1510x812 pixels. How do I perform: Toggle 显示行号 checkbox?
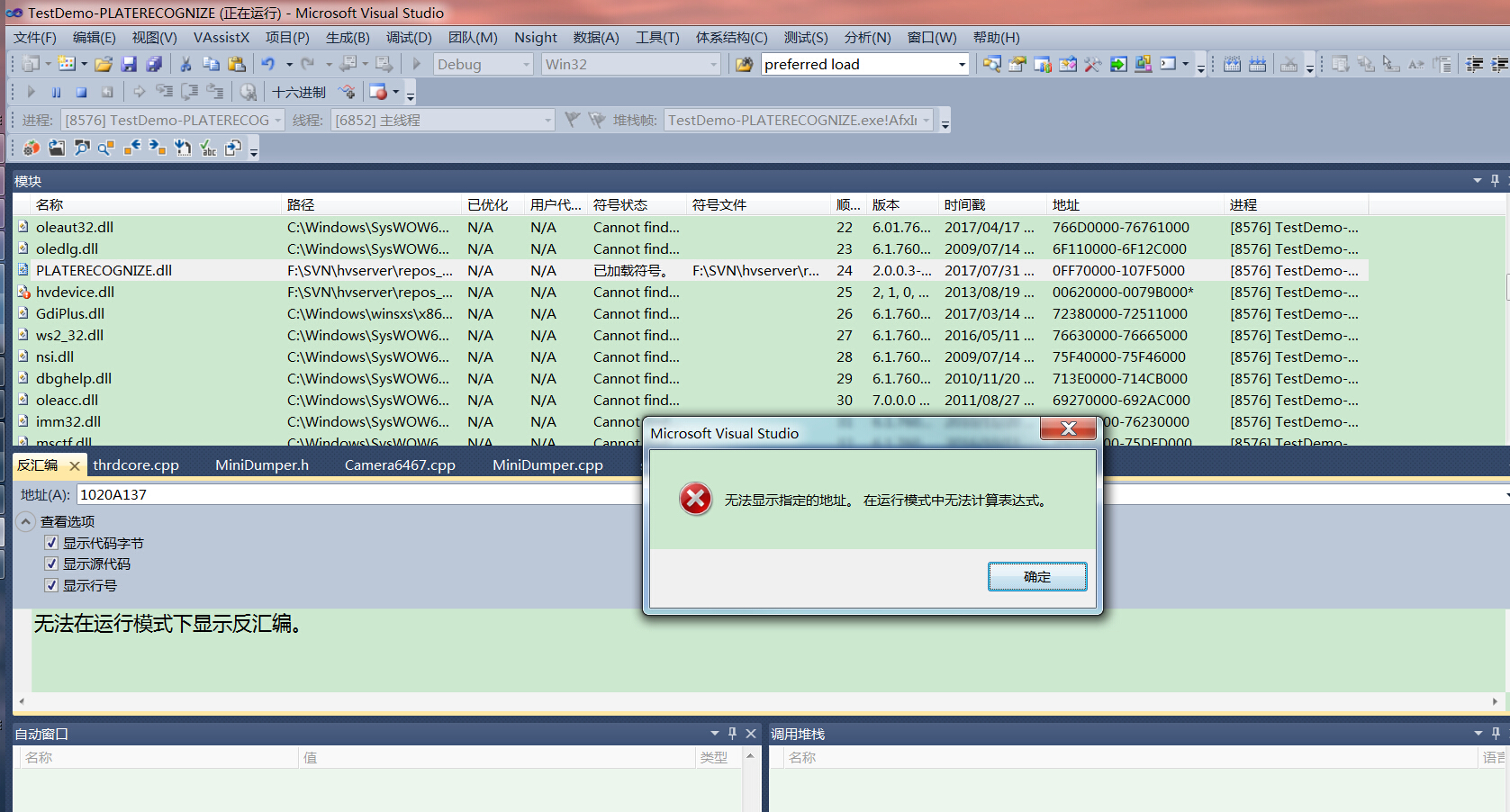pyautogui.click(x=51, y=585)
